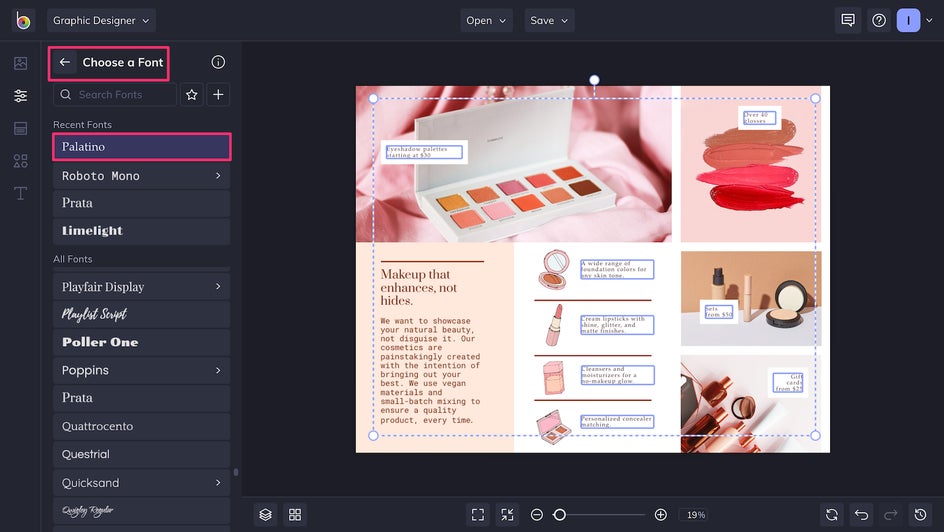
Task: Click the rotation handle above the selection
Action: click(594, 80)
